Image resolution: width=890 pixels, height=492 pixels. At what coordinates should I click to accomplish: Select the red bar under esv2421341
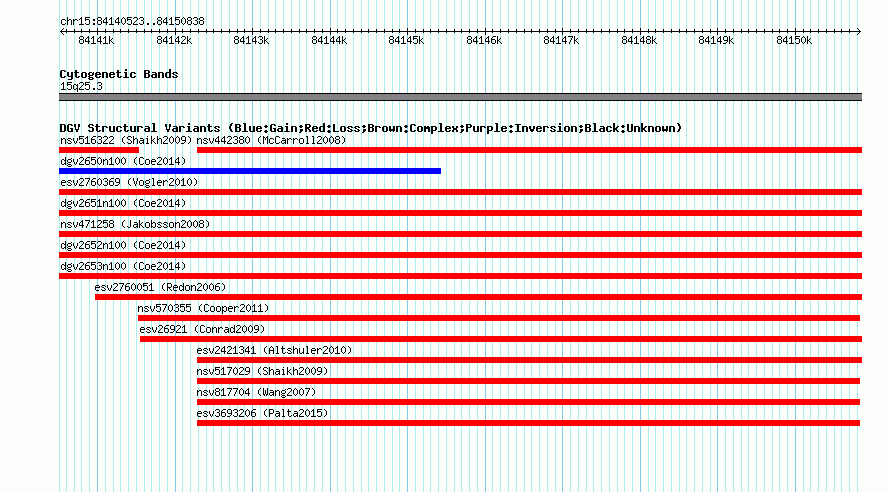[530, 360]
